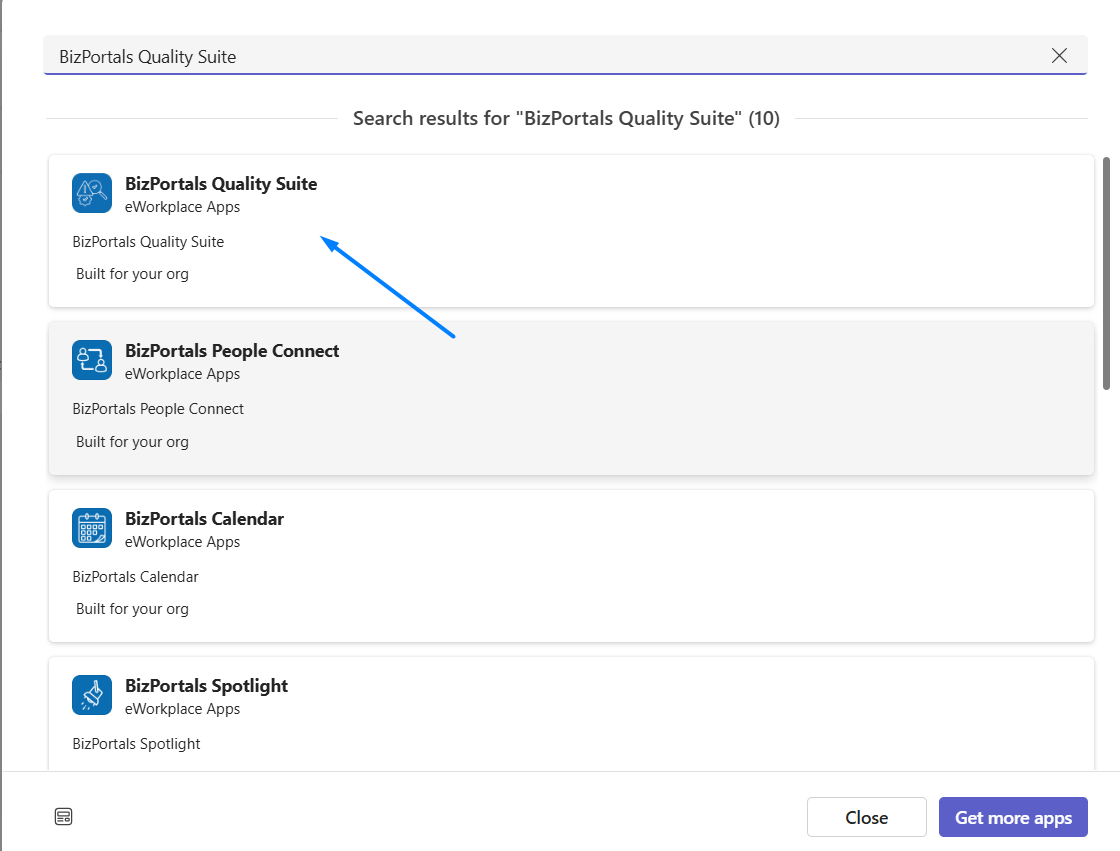Screen dimensions: 1120x851
Task: Click eWorkplace Apps under BizPortals People Connect
Action: [182, 374]
